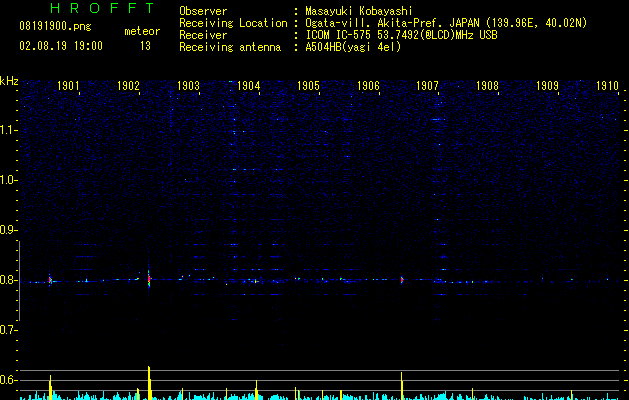Select the filename 08191900.png
629x400 pixels.
55,26
